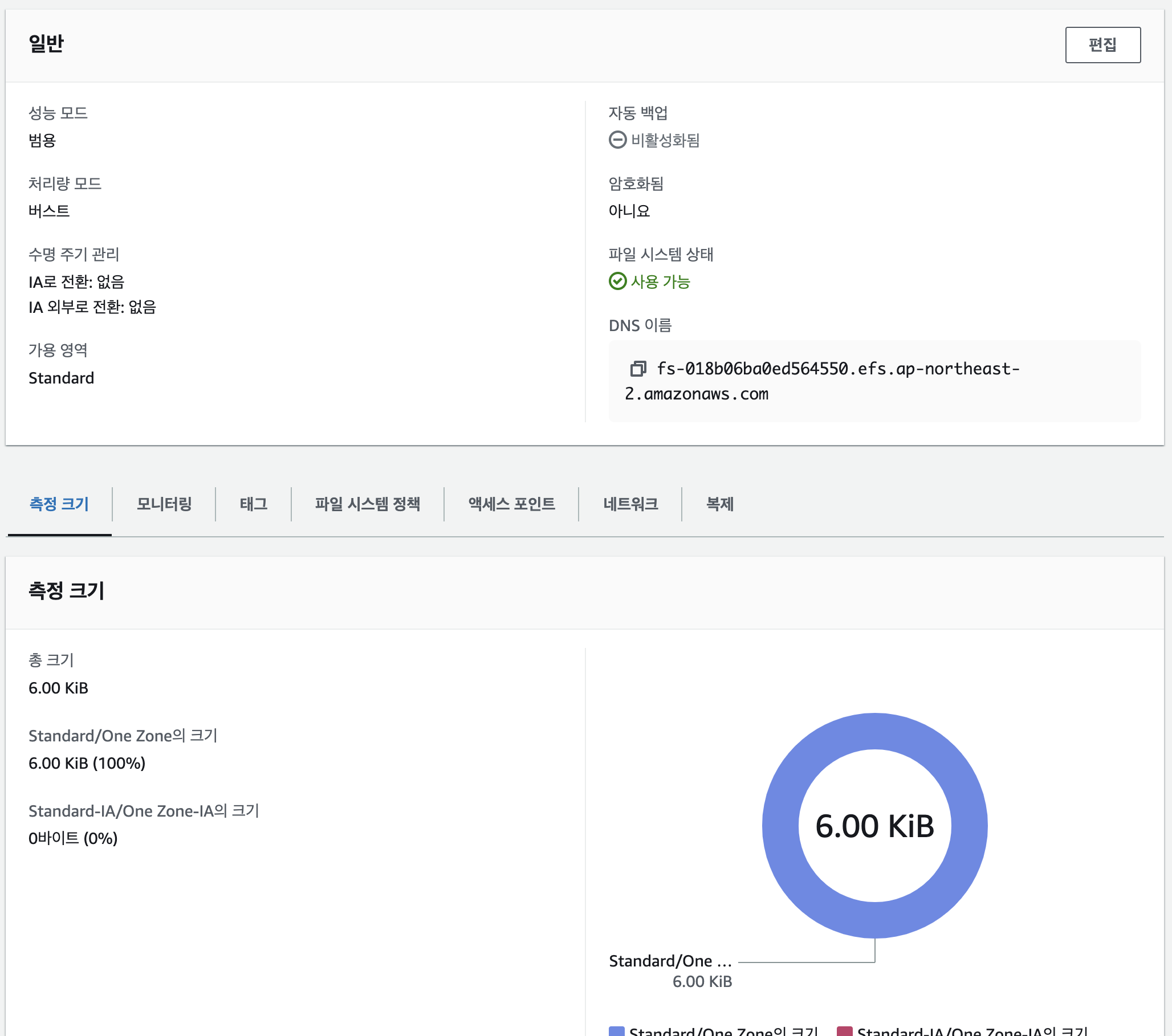Select the 측정 크기 tab
This screenshot has width=1172, height=1036.
pos(60,504)
